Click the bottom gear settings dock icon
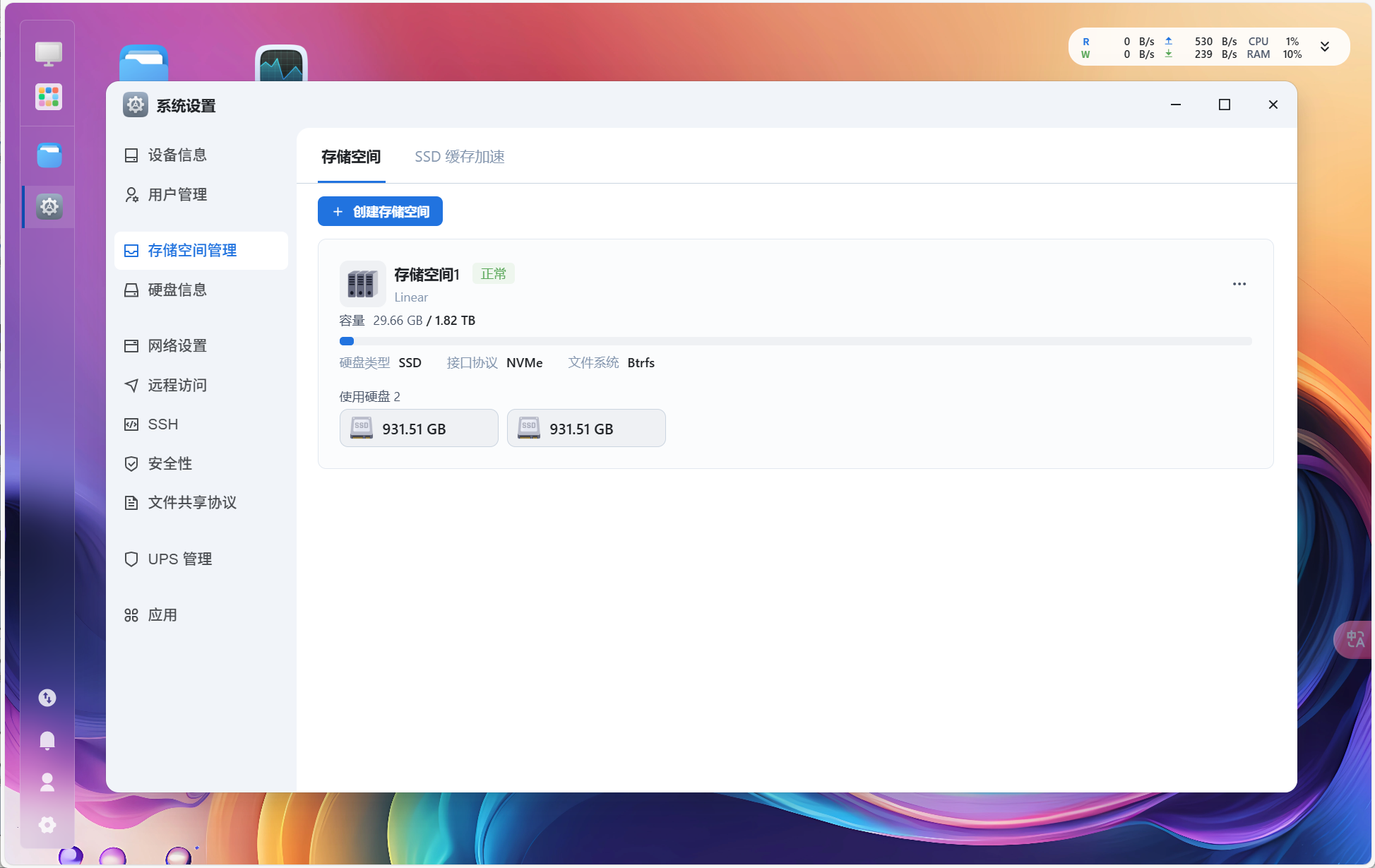The height and width of the screenshot is (868, 1375). pos(47,824)
